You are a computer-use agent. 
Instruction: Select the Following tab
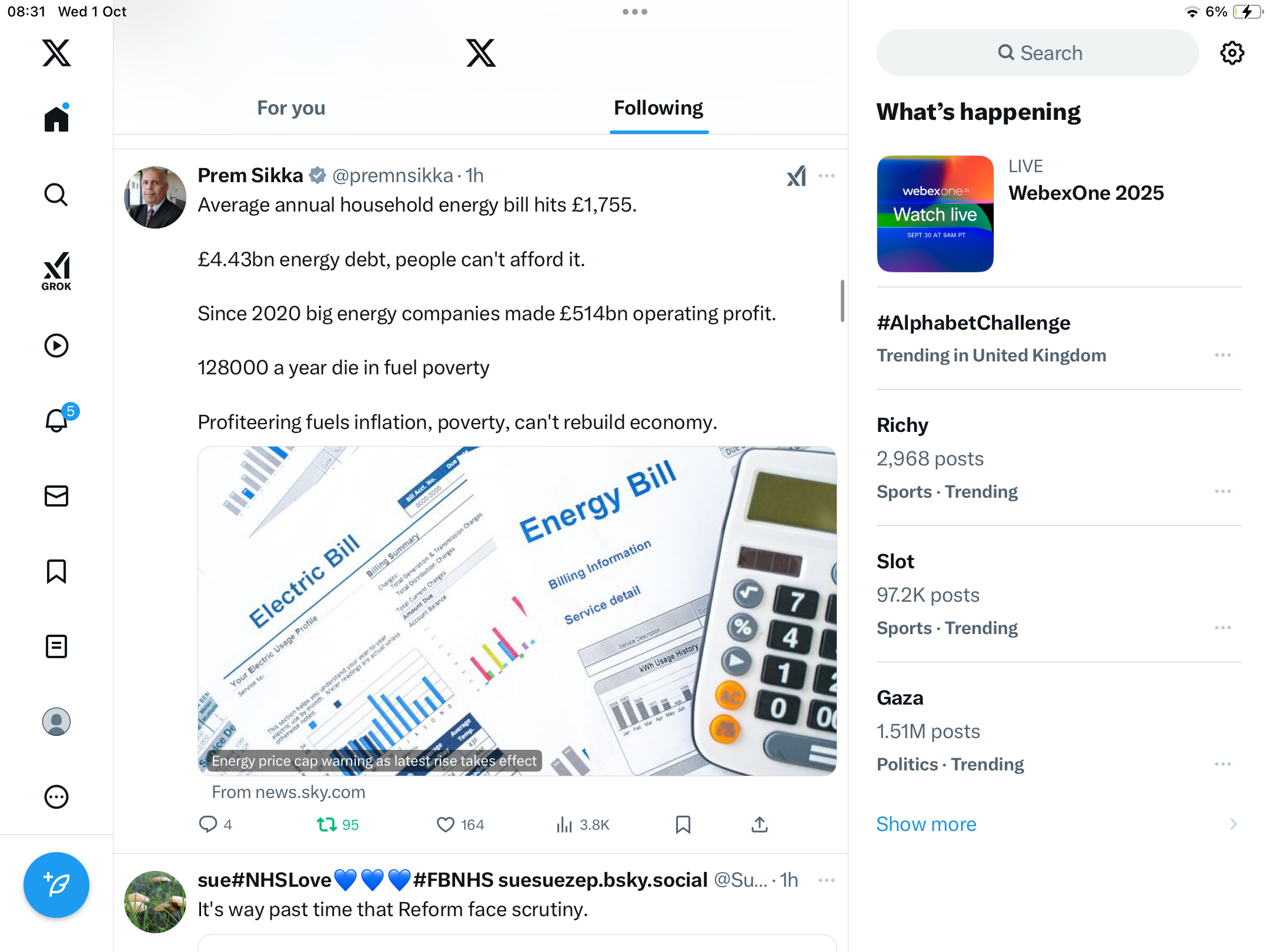click(x=659, y=108)
